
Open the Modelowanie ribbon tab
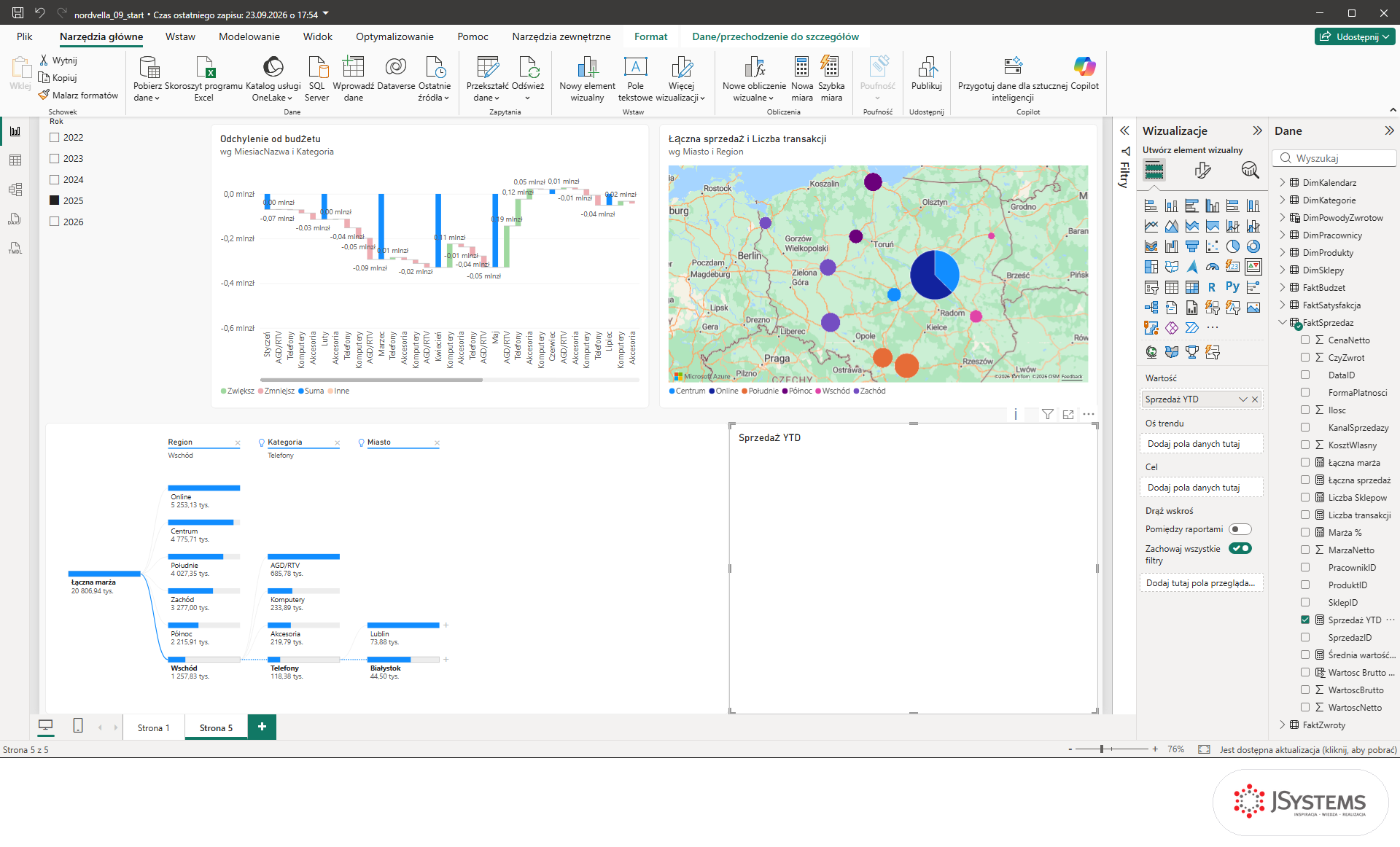click(249, 36)
